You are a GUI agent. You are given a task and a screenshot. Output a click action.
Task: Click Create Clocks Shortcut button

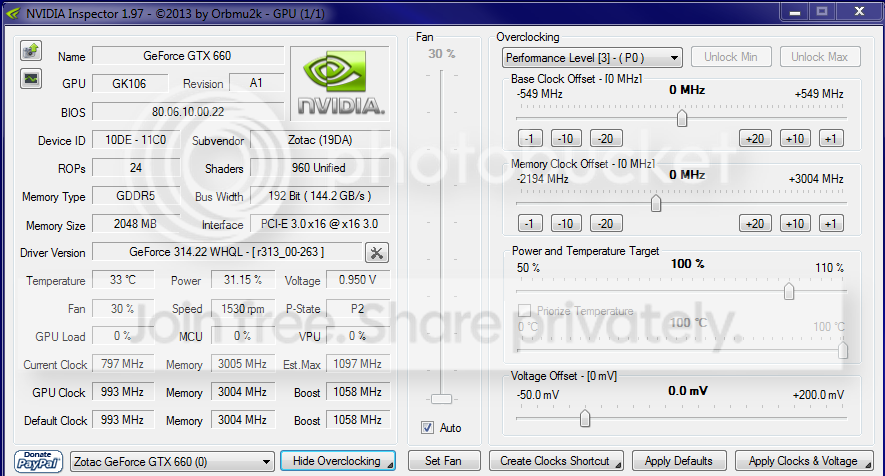coord(556,461)
